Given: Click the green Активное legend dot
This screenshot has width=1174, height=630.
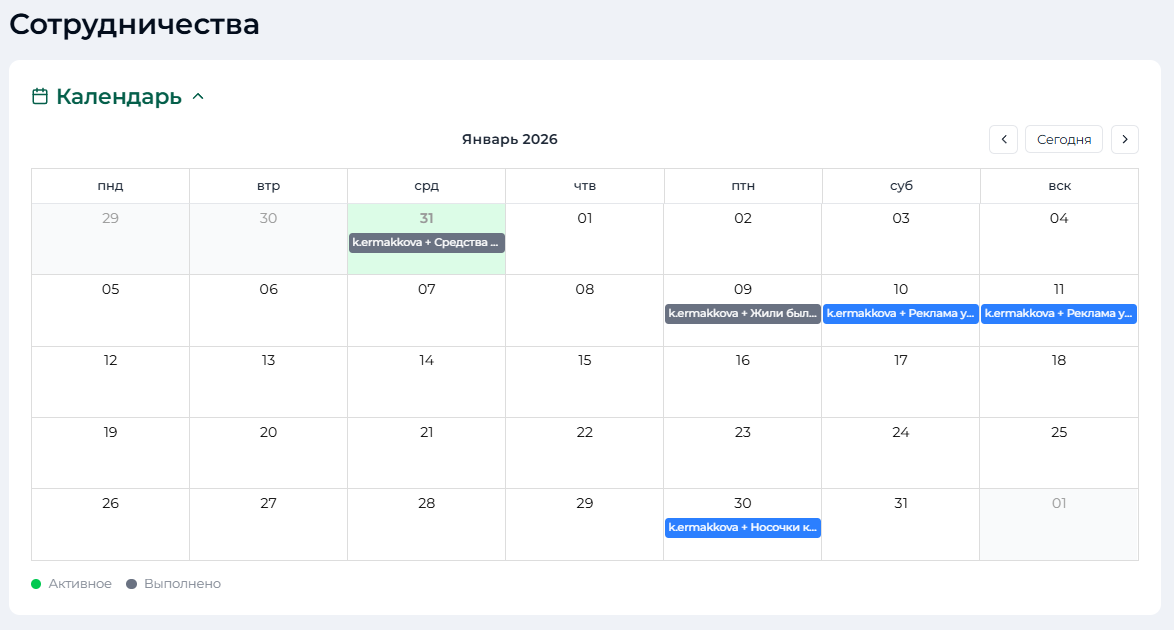Looking at the screenshot, I should point(36,584).
